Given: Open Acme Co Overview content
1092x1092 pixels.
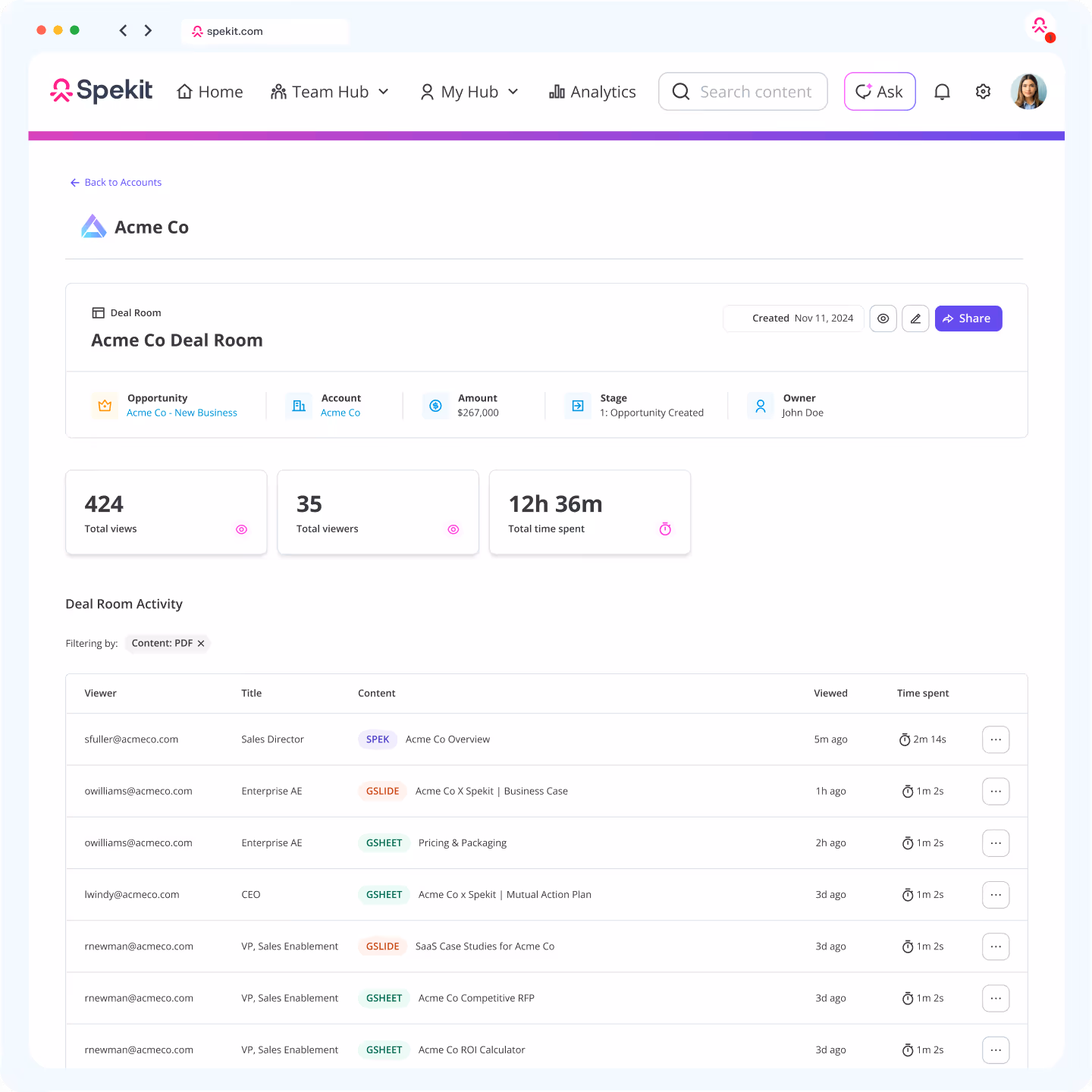Looking at the screenshot, I should [x=447, y=739].
